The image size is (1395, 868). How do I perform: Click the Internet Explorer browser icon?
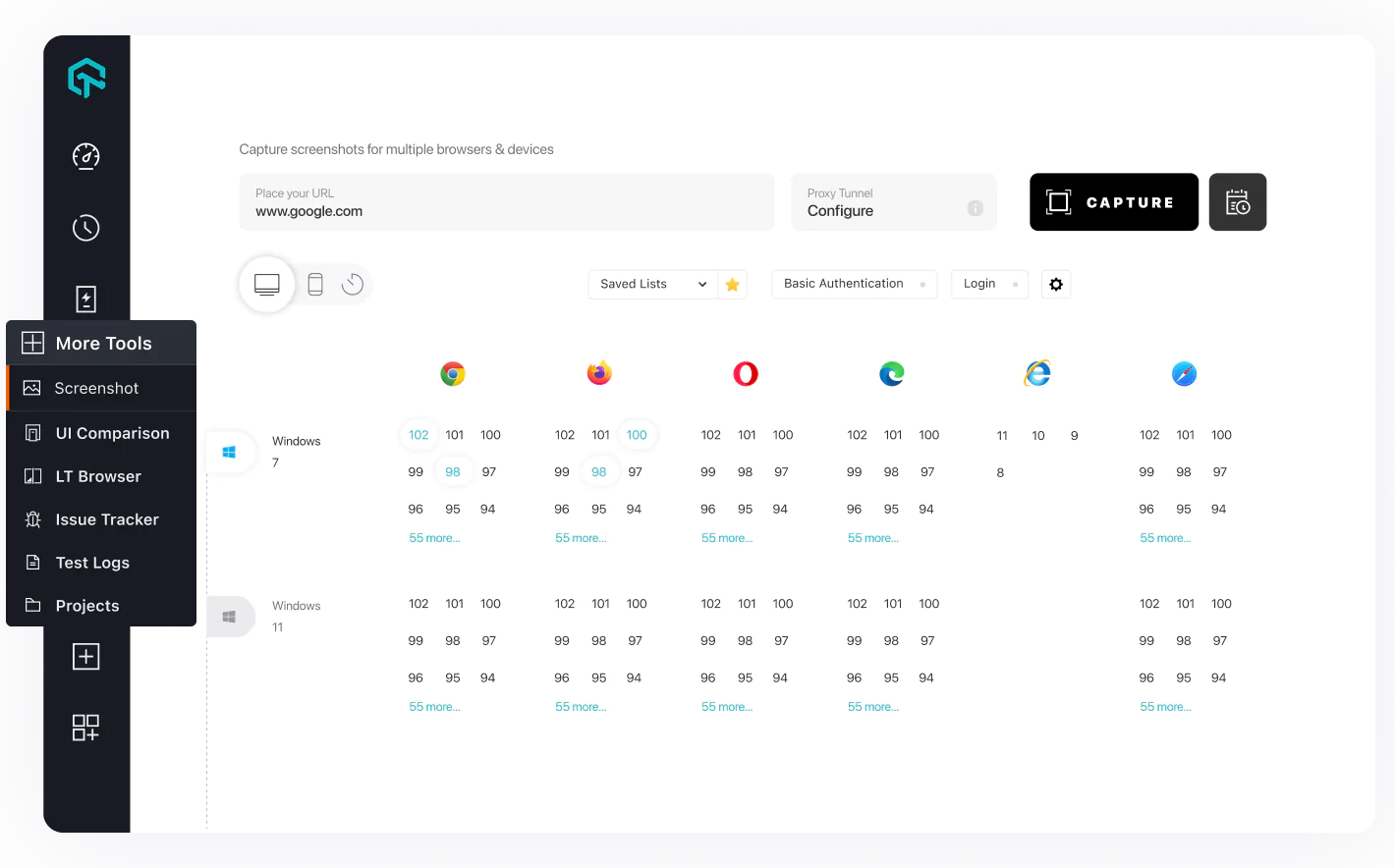pos(1037,373)
